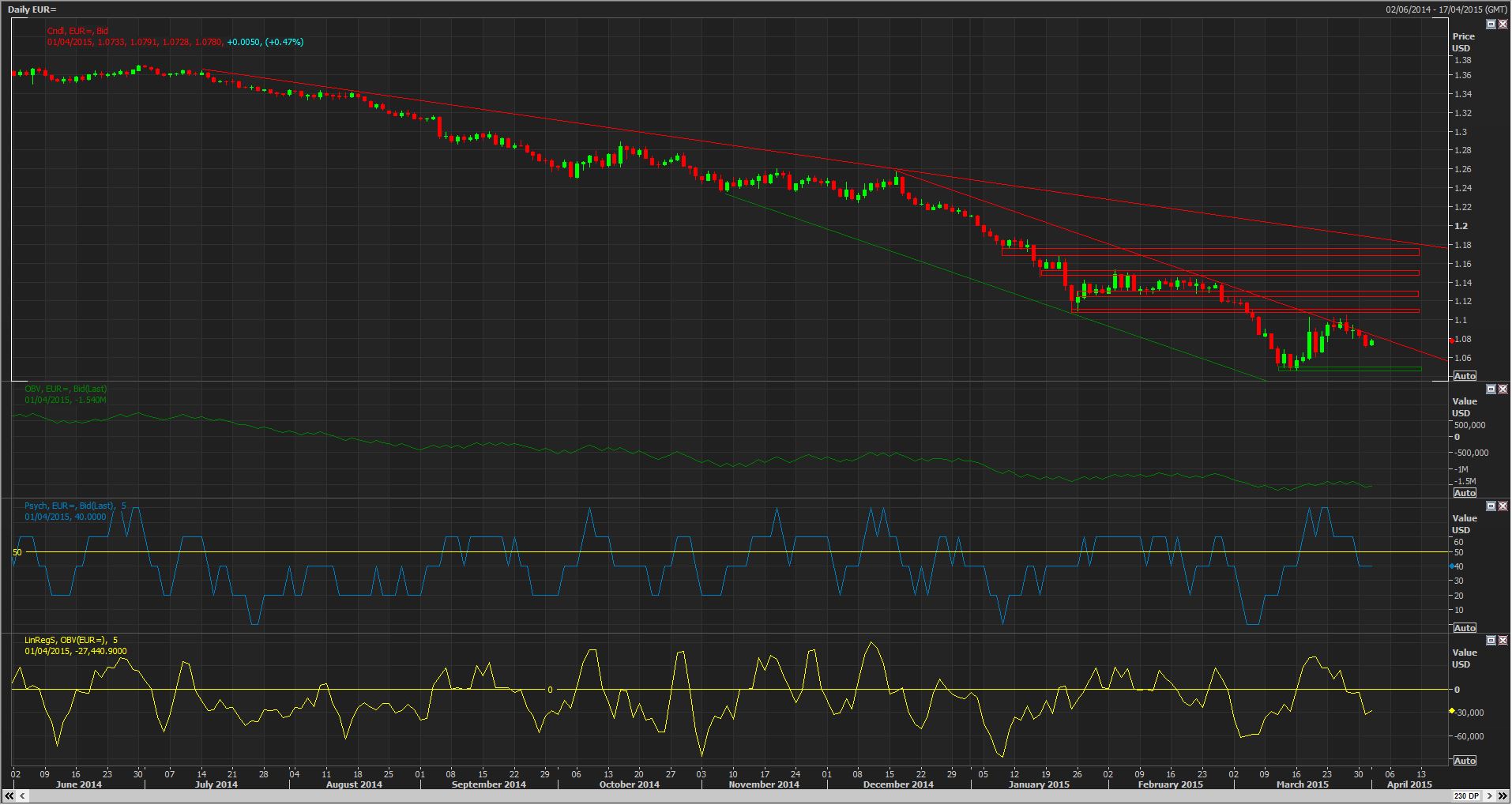The width and height of the screenshot is (1512, 805).
Task: Toggle Auto scale on price pane
Action: pyautogui.click(x=1465, y=376)
